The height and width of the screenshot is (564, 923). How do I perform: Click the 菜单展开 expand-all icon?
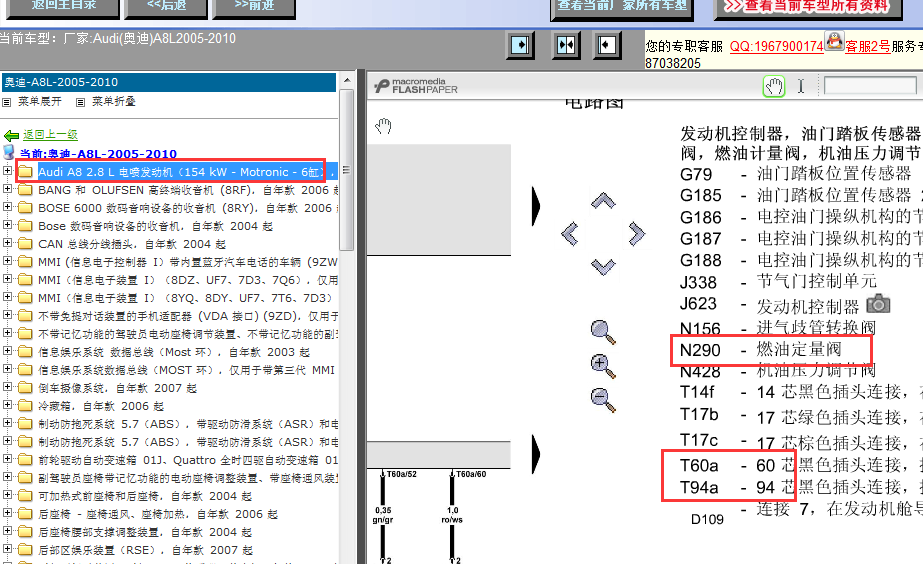tap(6, 102)
